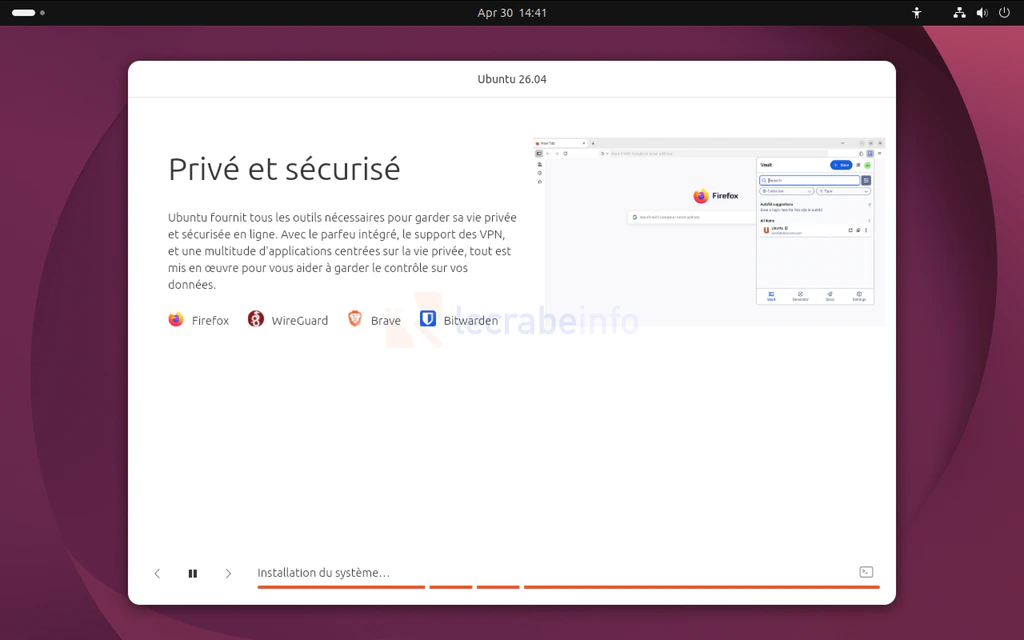Pause the installation slideshow
Screen dimensions: 1024x640
pyautogui.click(x=193, y=573)
